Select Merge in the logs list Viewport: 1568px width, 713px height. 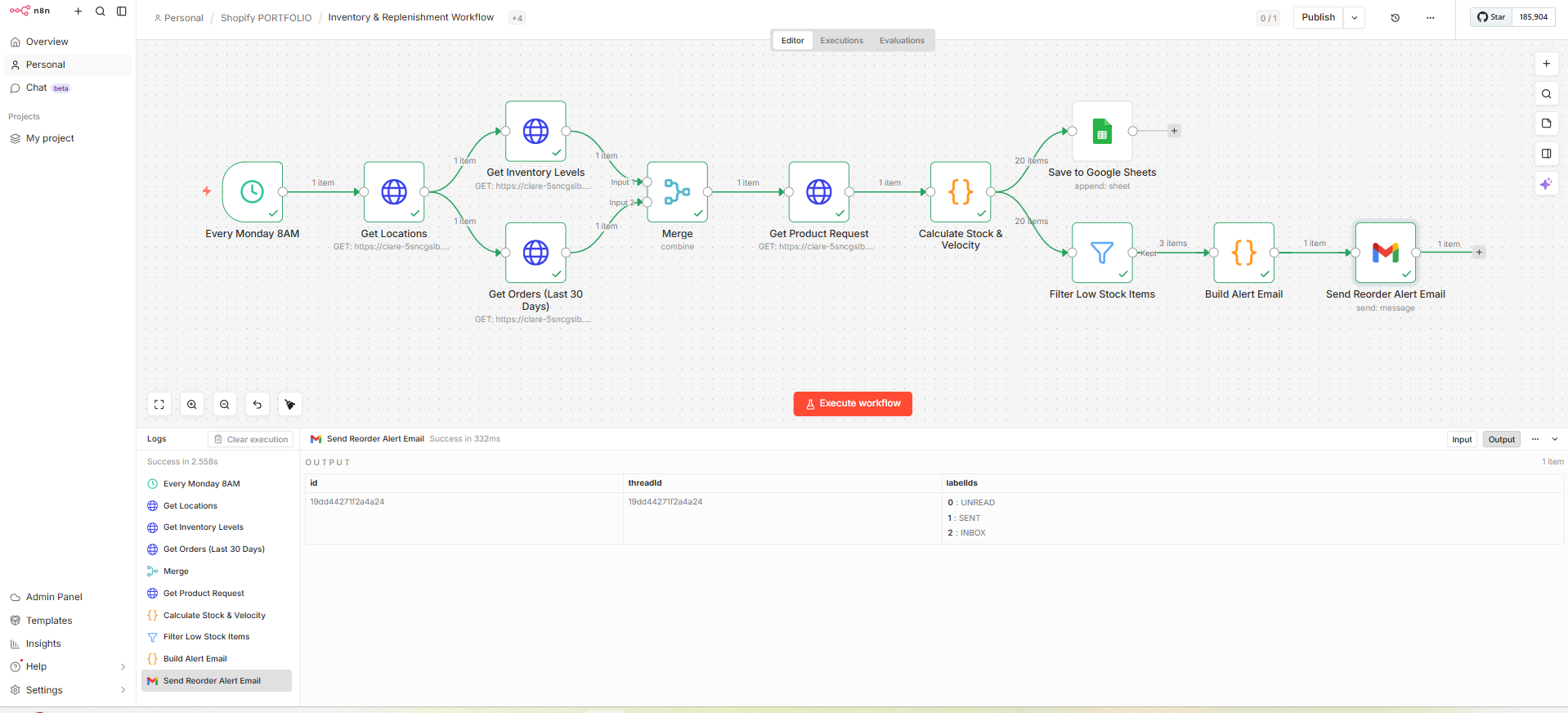tap(217, 572)
